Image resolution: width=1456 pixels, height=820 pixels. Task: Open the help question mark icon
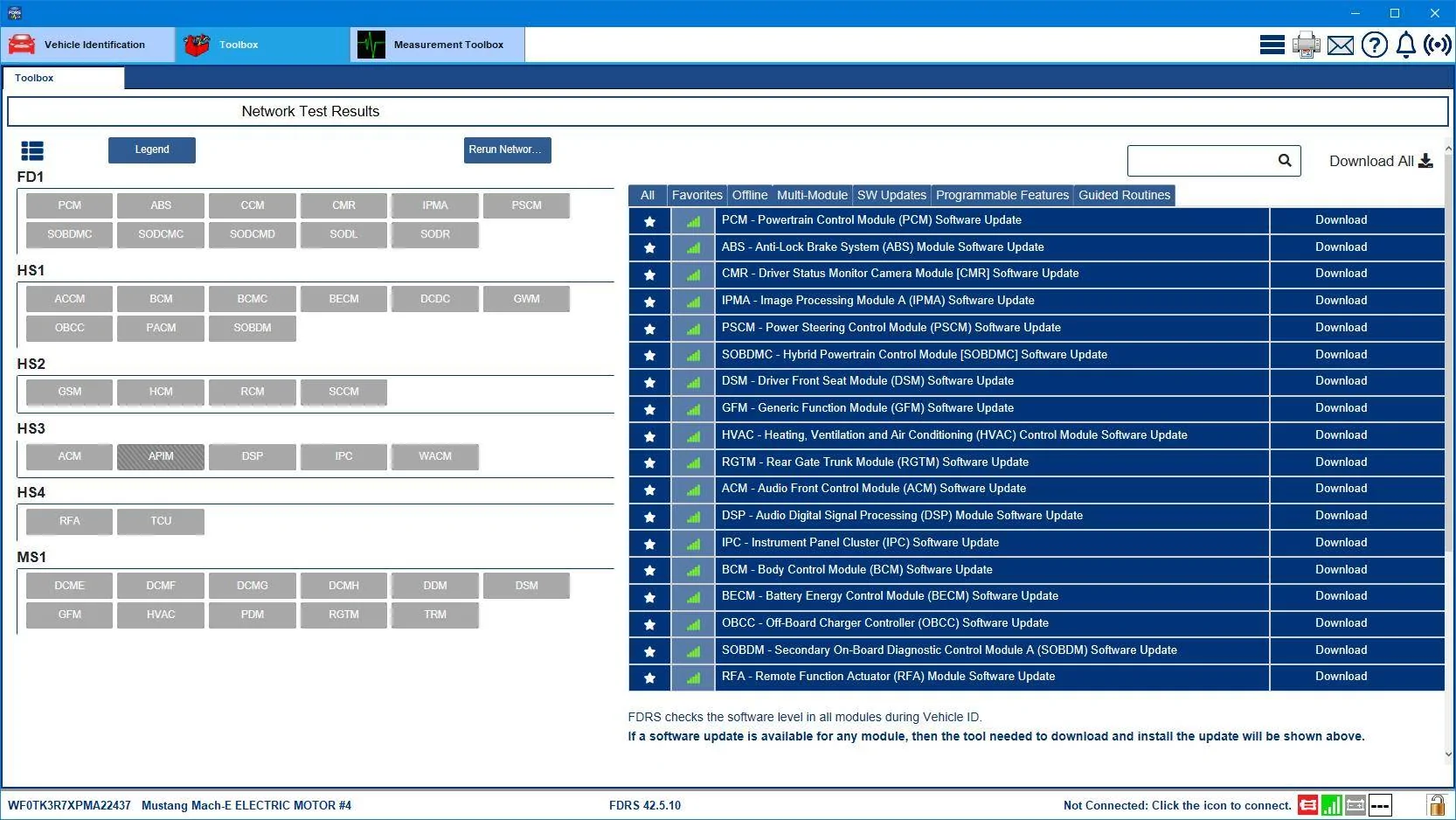1375,45
